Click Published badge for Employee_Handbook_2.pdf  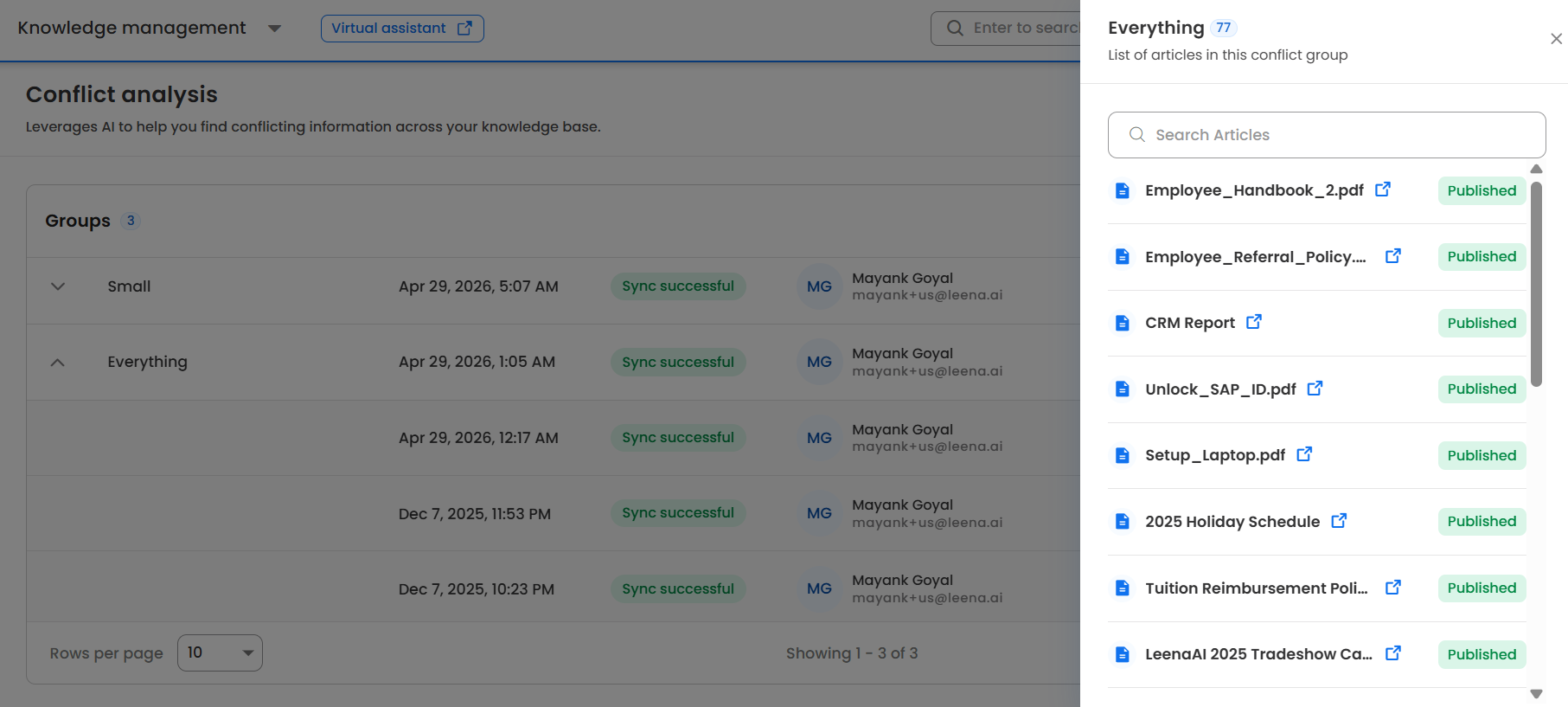(1482, 190)
